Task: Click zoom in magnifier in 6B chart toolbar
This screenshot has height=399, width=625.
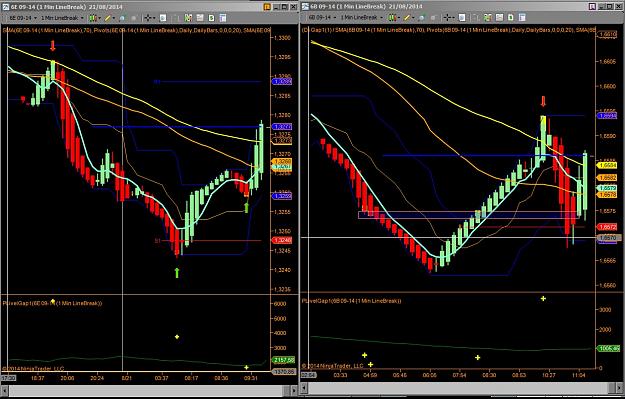Action: [x=421, y=18]
